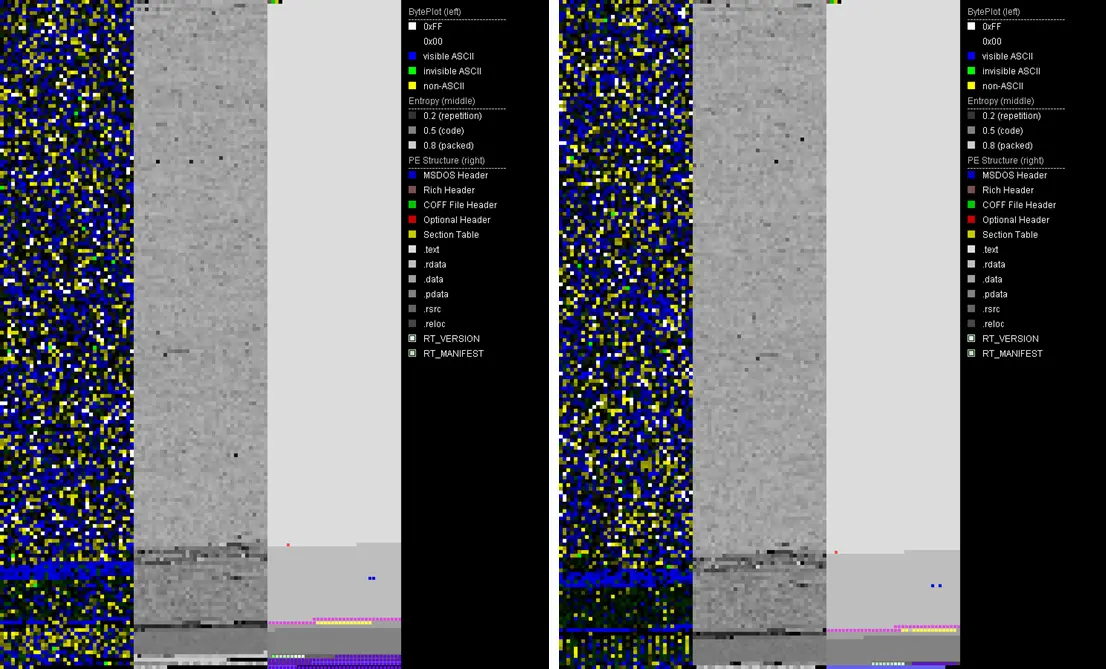The width and height of the screenshot is (1106, 669).
Task: Click the .text label in the right legend
Action: point(990,250)
